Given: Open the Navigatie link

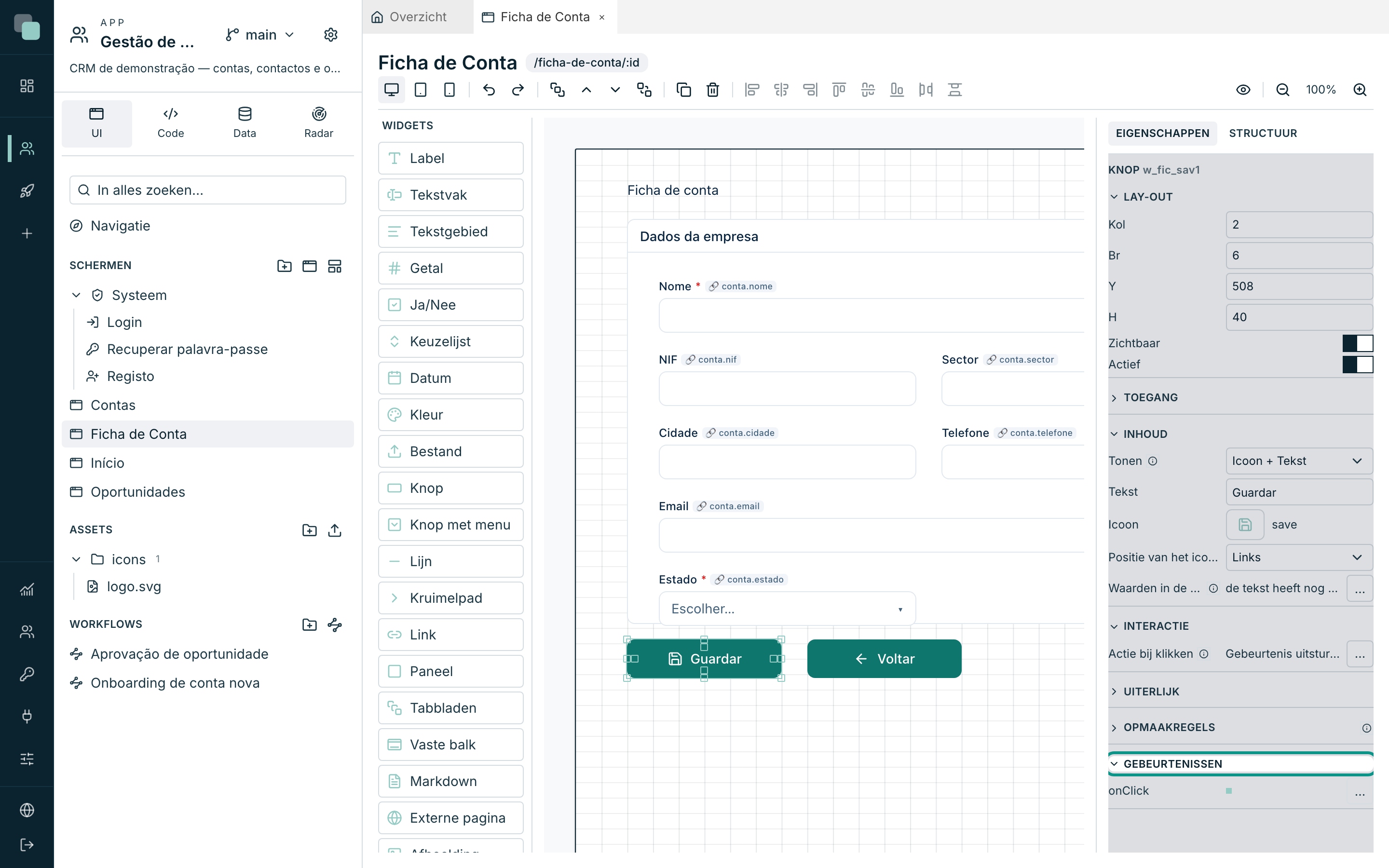Looking at the screenshot, I should coord(120,226).
